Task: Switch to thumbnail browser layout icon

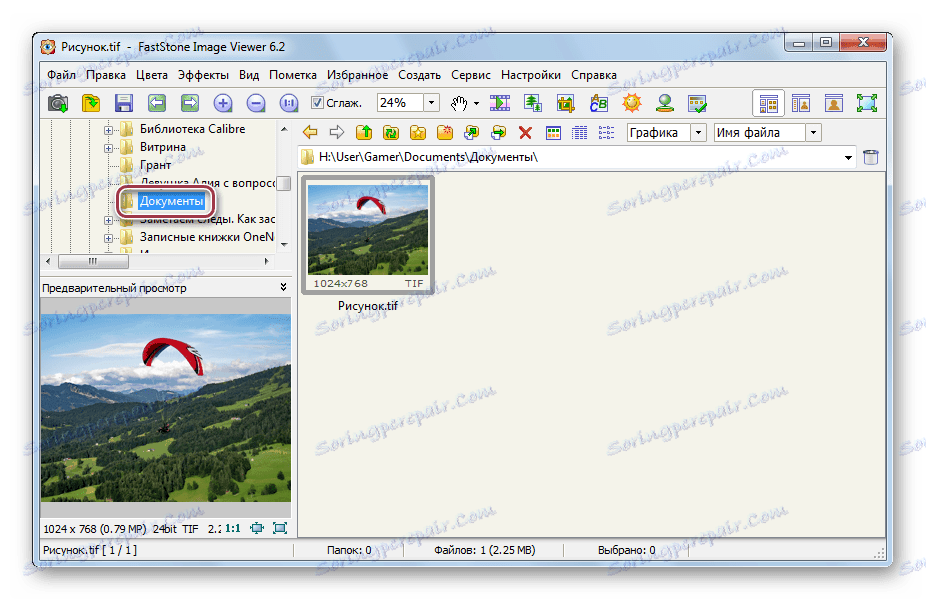Action: pos(768,104)
